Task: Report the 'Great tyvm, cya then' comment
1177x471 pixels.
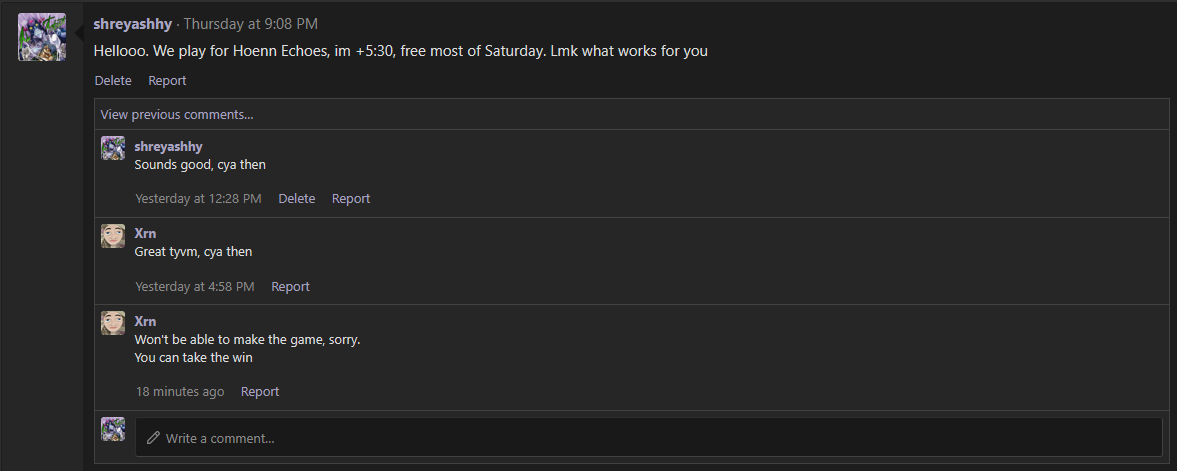Action: (290, 286)
